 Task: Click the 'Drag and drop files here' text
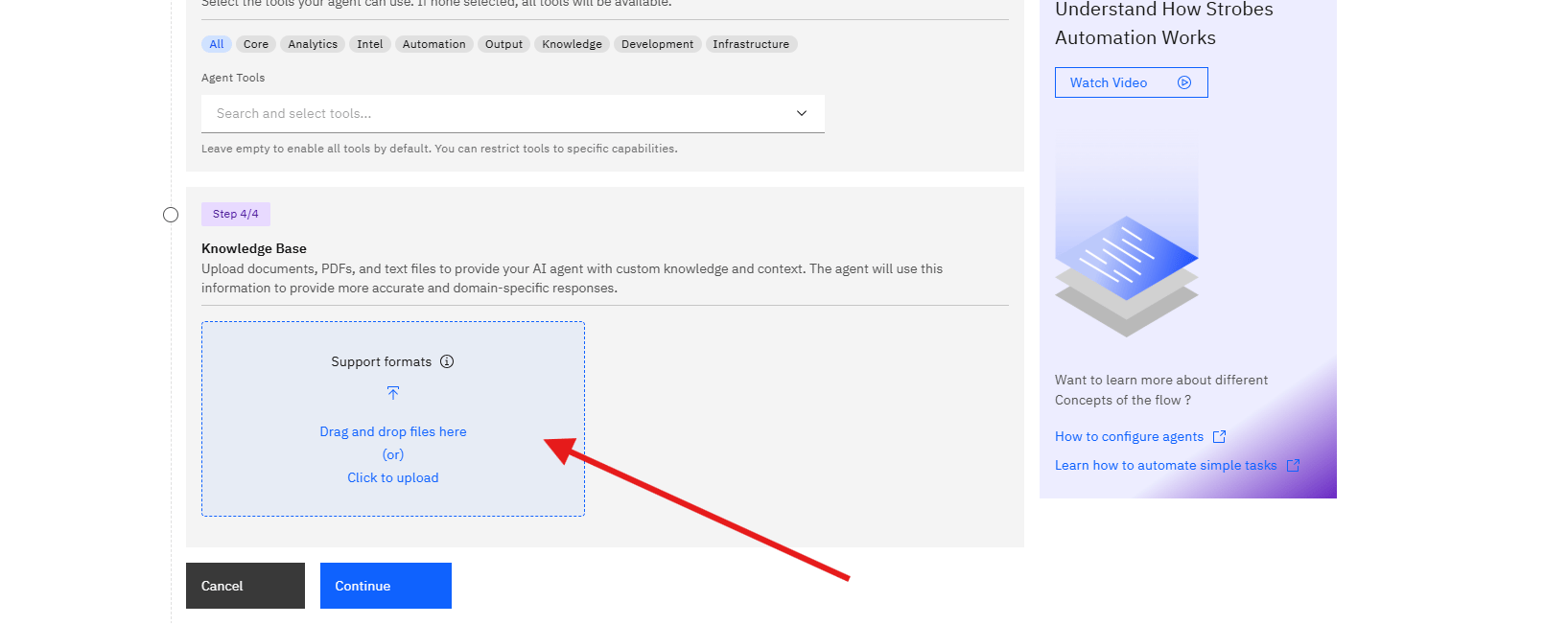[393, 431]
